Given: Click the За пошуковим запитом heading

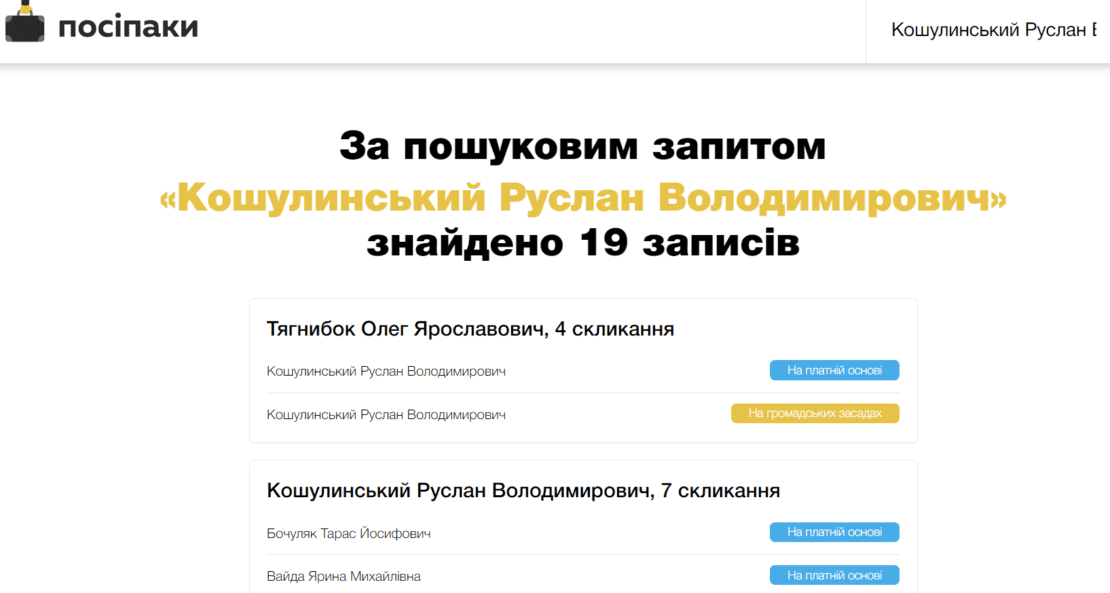Looking at the screenshot, I should pos(583,146).
